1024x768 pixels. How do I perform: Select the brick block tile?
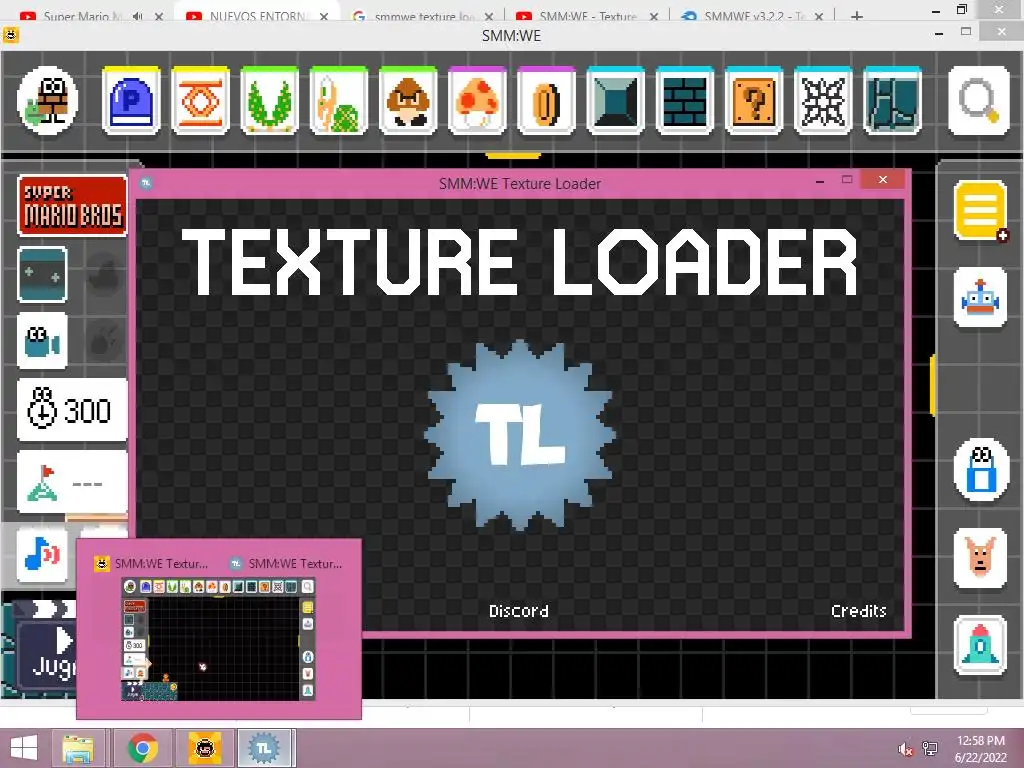[x=685, y=101]
